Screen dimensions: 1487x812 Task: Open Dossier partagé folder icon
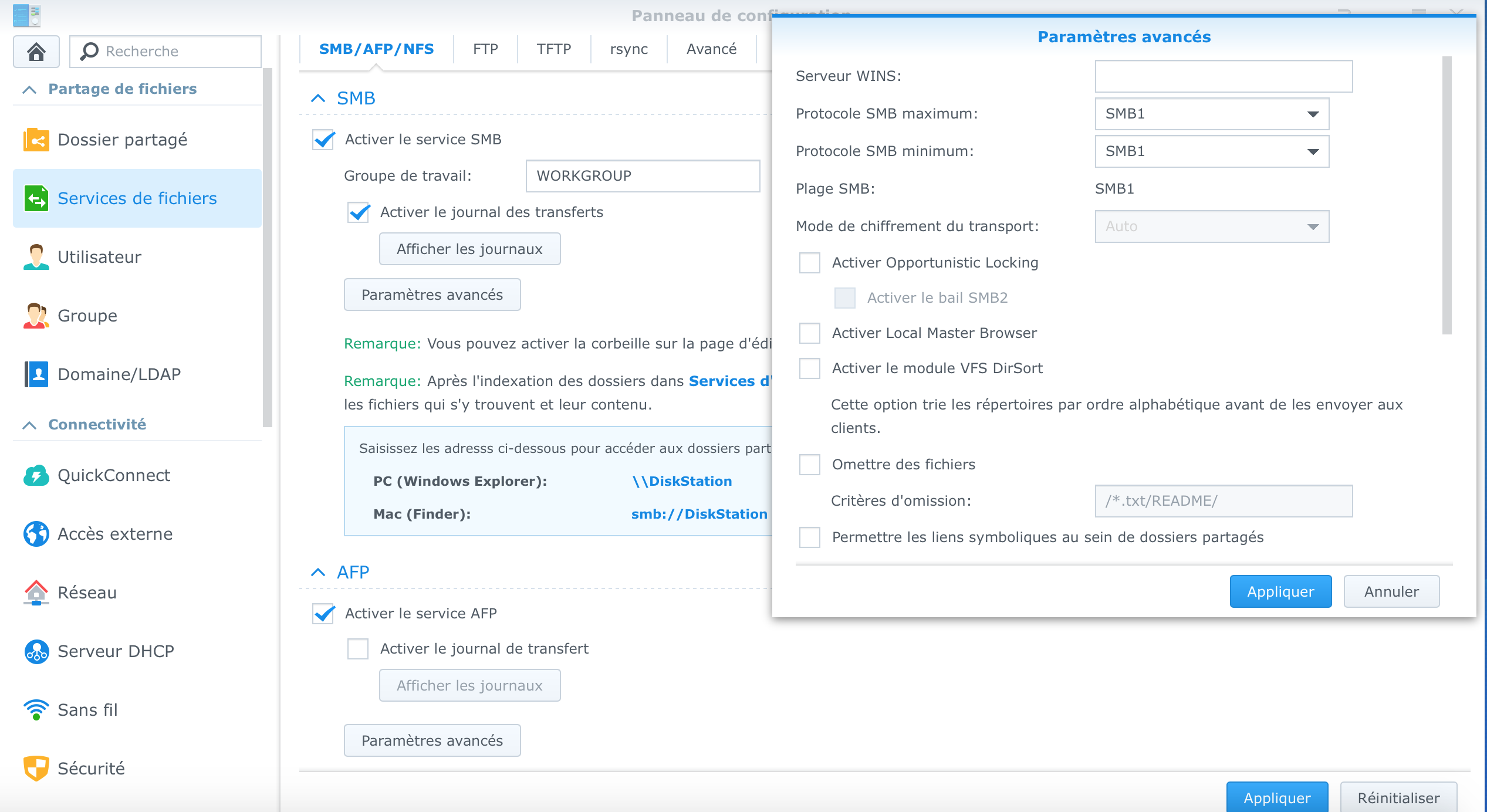click(36, 140)
